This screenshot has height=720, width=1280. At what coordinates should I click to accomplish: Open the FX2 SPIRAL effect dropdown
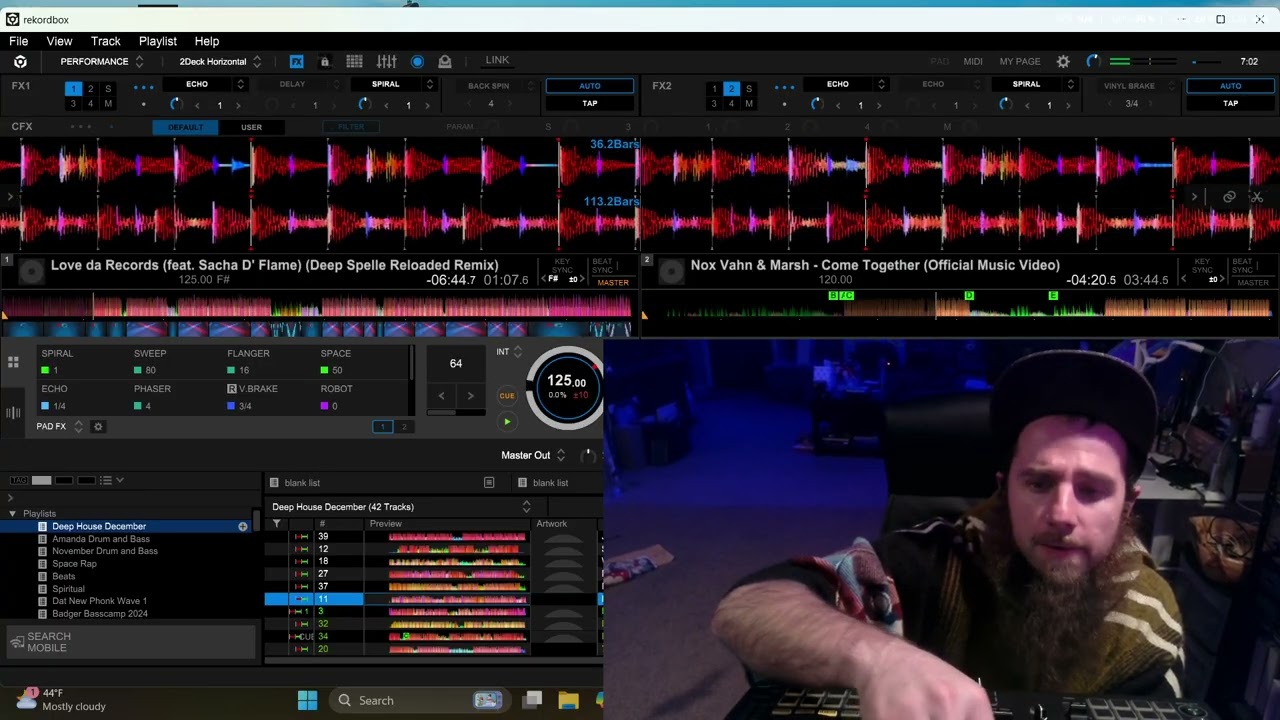pyautogui.click(x=1035, y=85)
